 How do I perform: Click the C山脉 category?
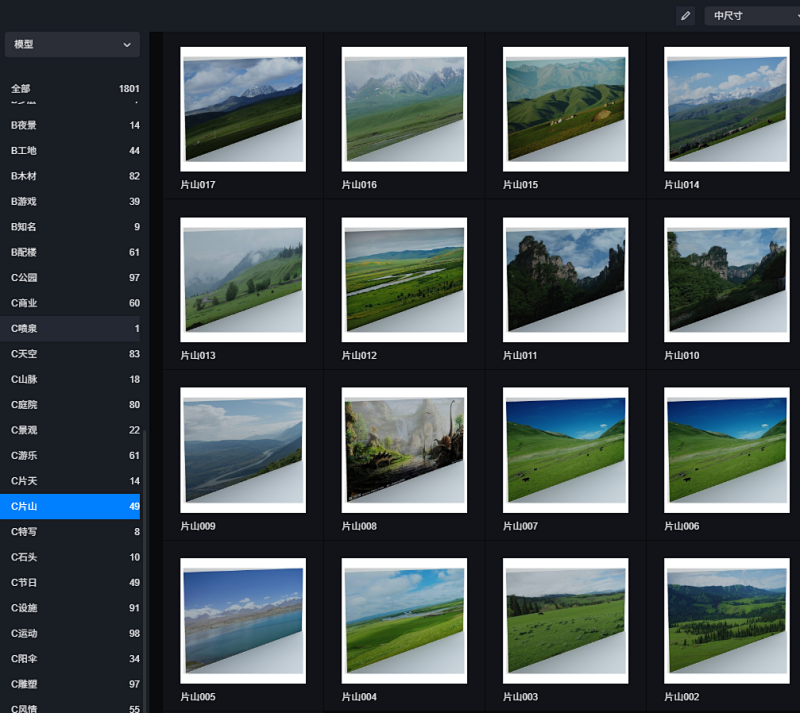point(70,379)
